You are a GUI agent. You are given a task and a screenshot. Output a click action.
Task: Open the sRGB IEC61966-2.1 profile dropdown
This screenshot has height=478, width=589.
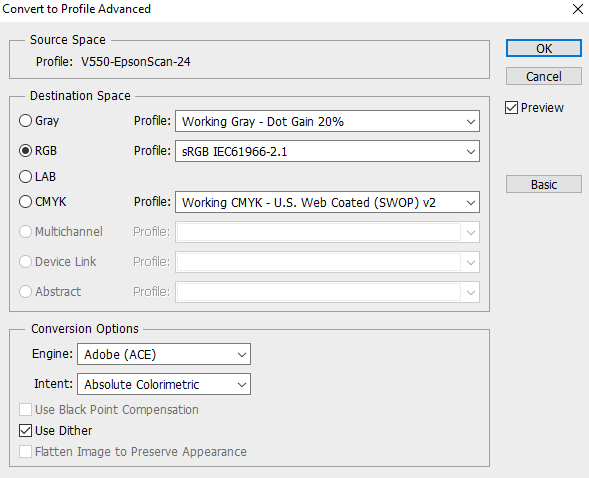327,151
